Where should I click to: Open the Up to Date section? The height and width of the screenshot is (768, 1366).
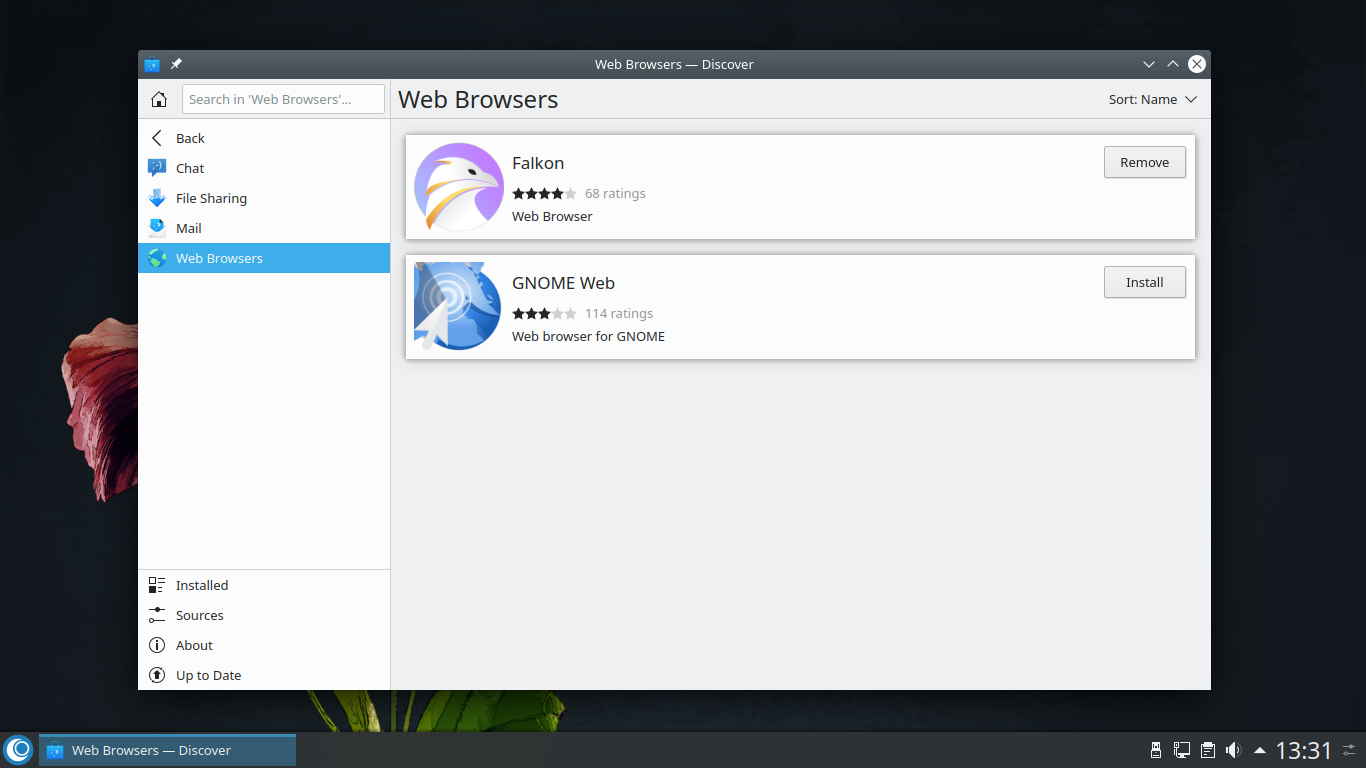[x=264, y=675]
